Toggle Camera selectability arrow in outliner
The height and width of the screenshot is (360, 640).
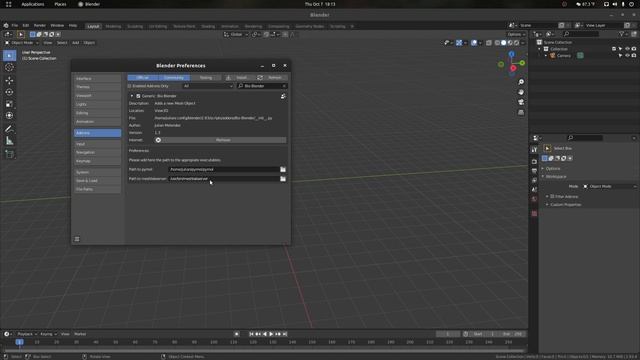[620, 56]
